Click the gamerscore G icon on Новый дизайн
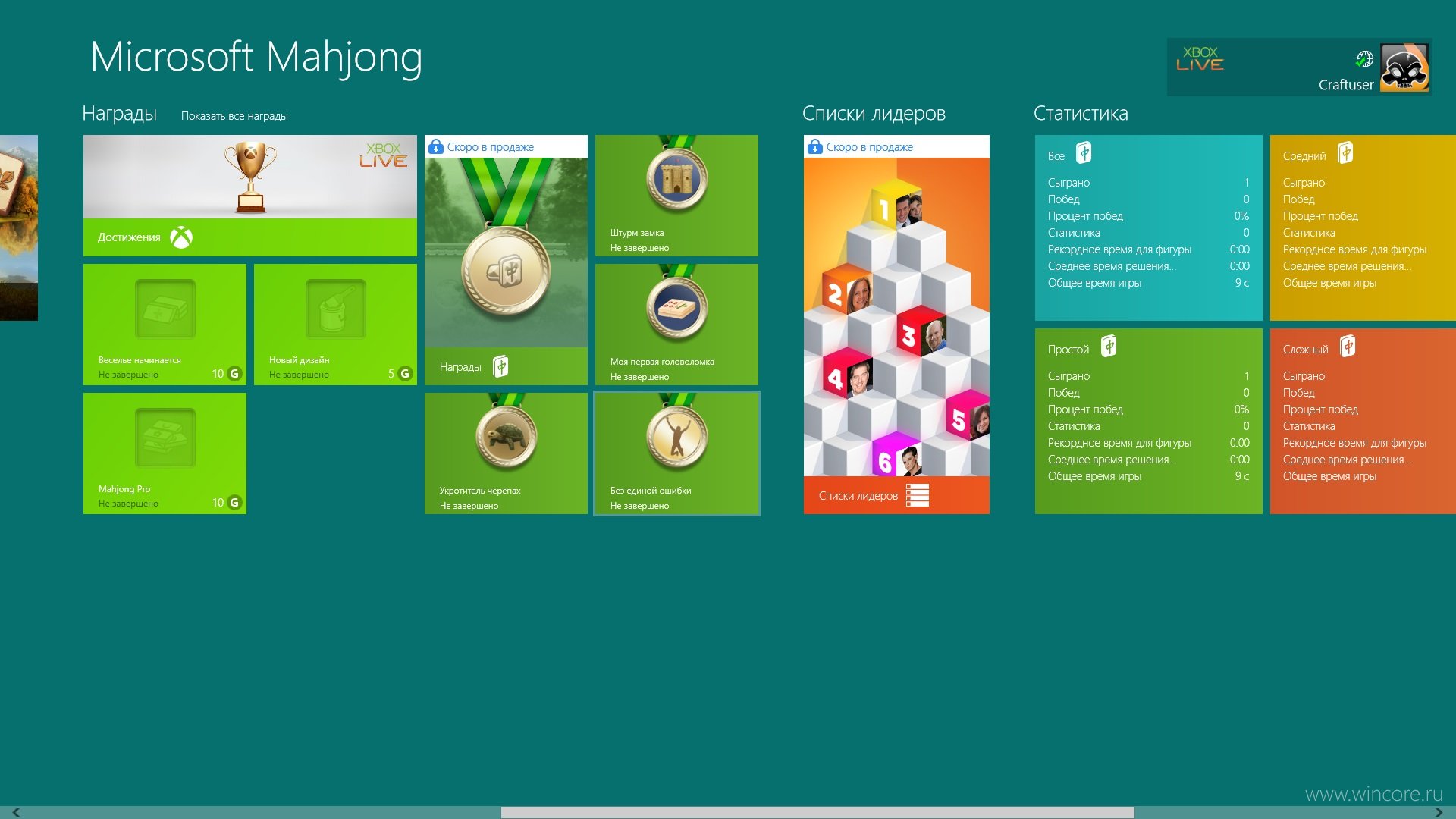 tap(405, 373)
